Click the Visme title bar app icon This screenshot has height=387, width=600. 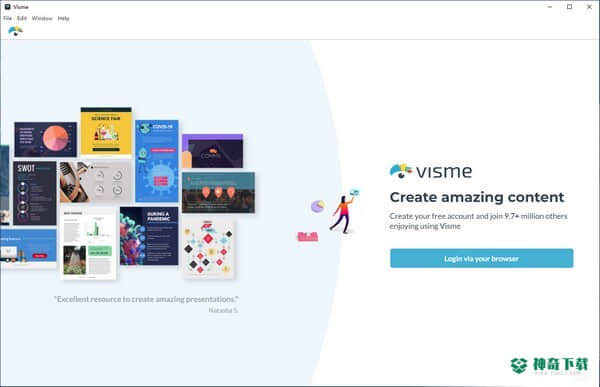(7, 7)
